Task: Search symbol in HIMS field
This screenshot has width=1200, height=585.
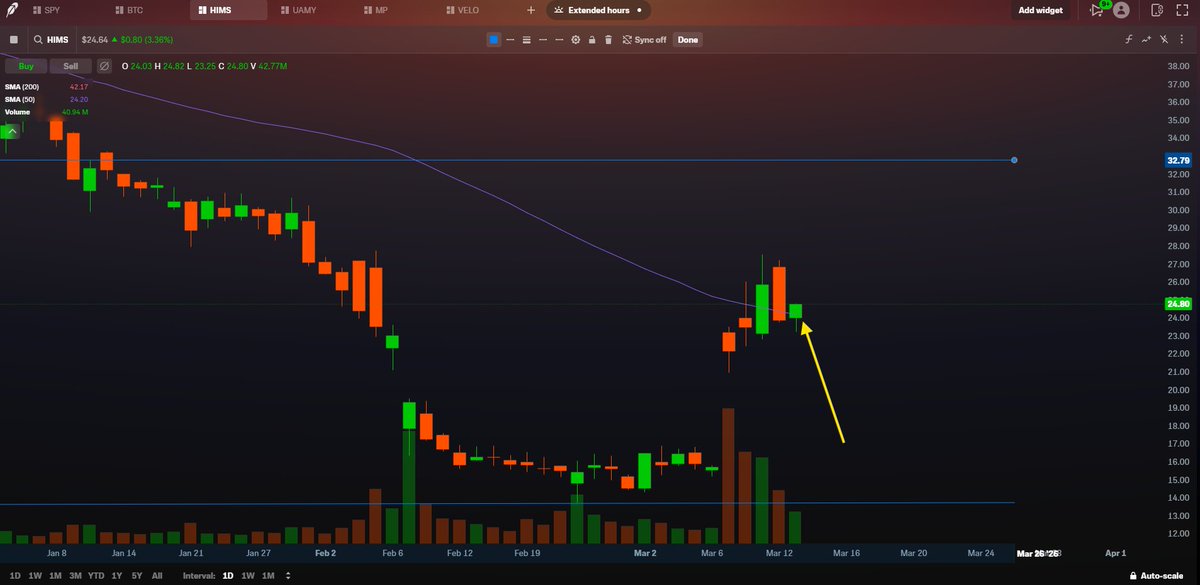Action: coord(53,40)
